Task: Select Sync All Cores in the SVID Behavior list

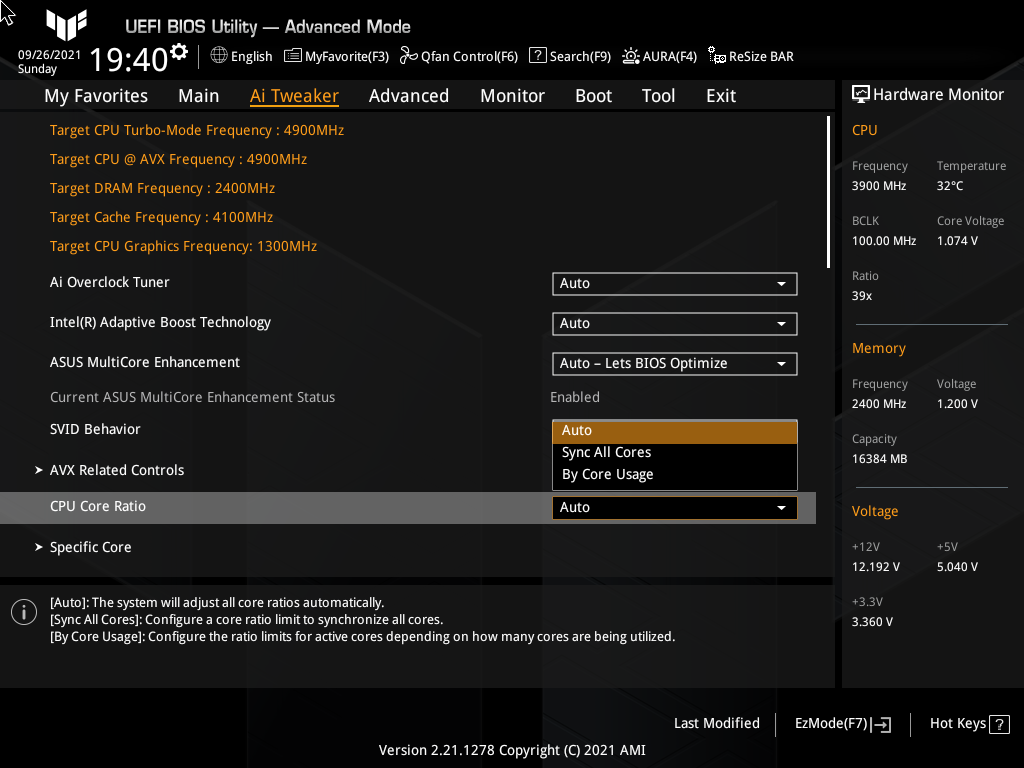Action: coord(604,452)
